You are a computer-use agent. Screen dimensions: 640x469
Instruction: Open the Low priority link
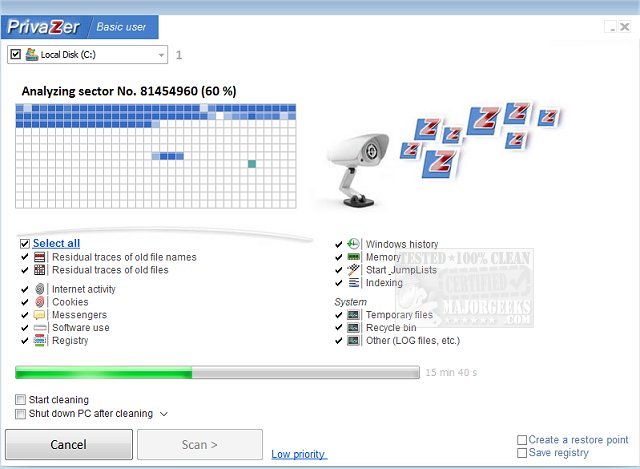click(298, 454)
